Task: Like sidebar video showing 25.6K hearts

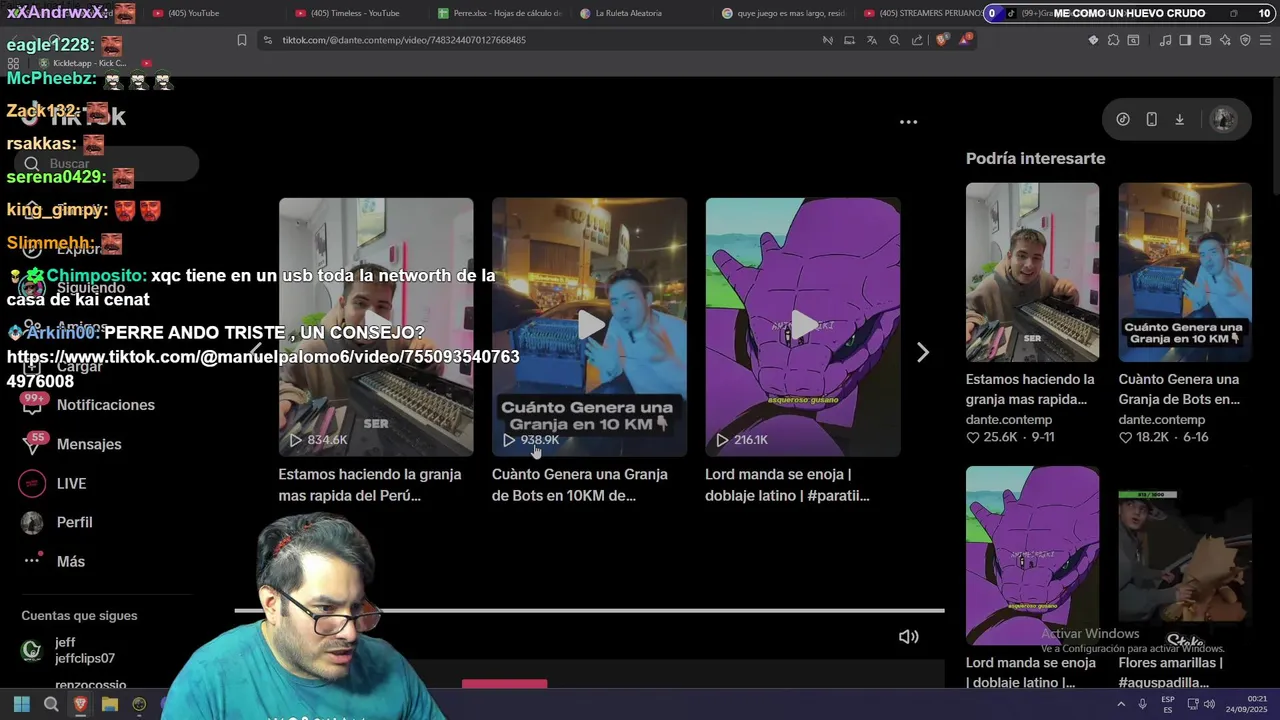Action: 973,437
